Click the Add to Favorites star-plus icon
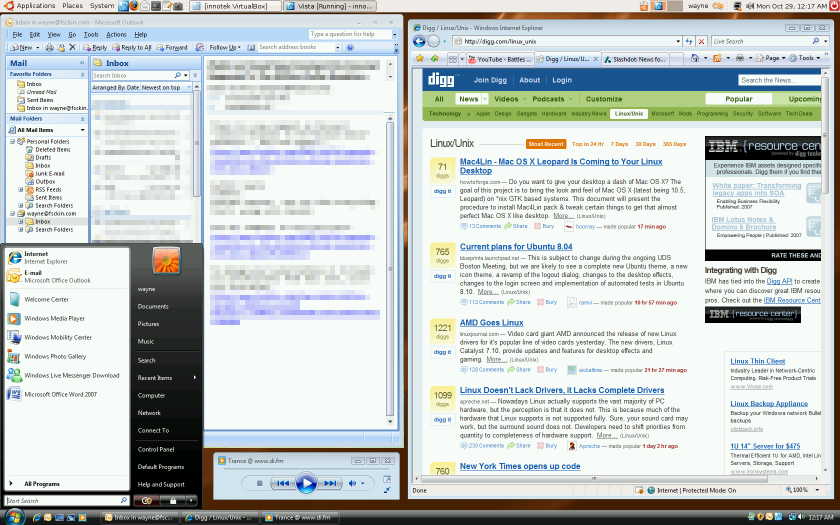The height and width of the screenshot is (525, 840). pyautogui.click(x=434, y=58)
